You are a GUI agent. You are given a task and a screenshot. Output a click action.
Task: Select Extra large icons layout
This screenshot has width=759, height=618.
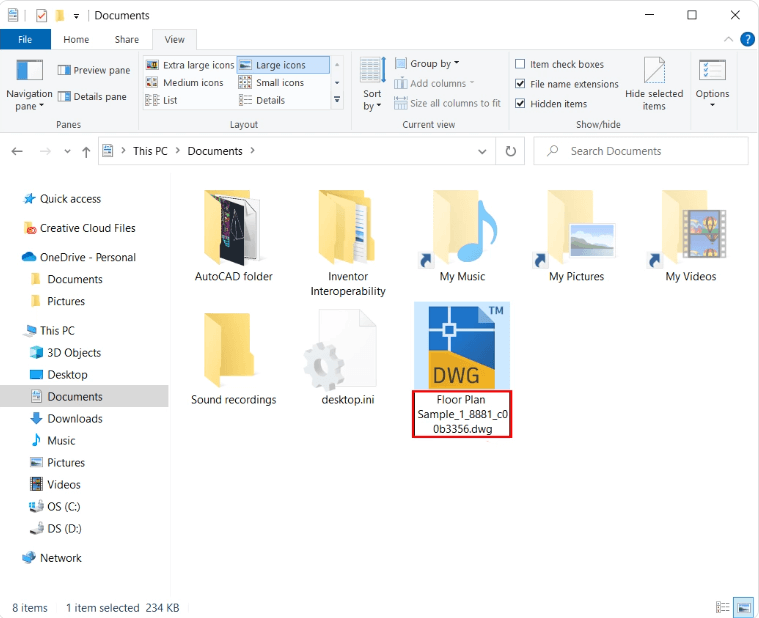(x=190, y=65)
